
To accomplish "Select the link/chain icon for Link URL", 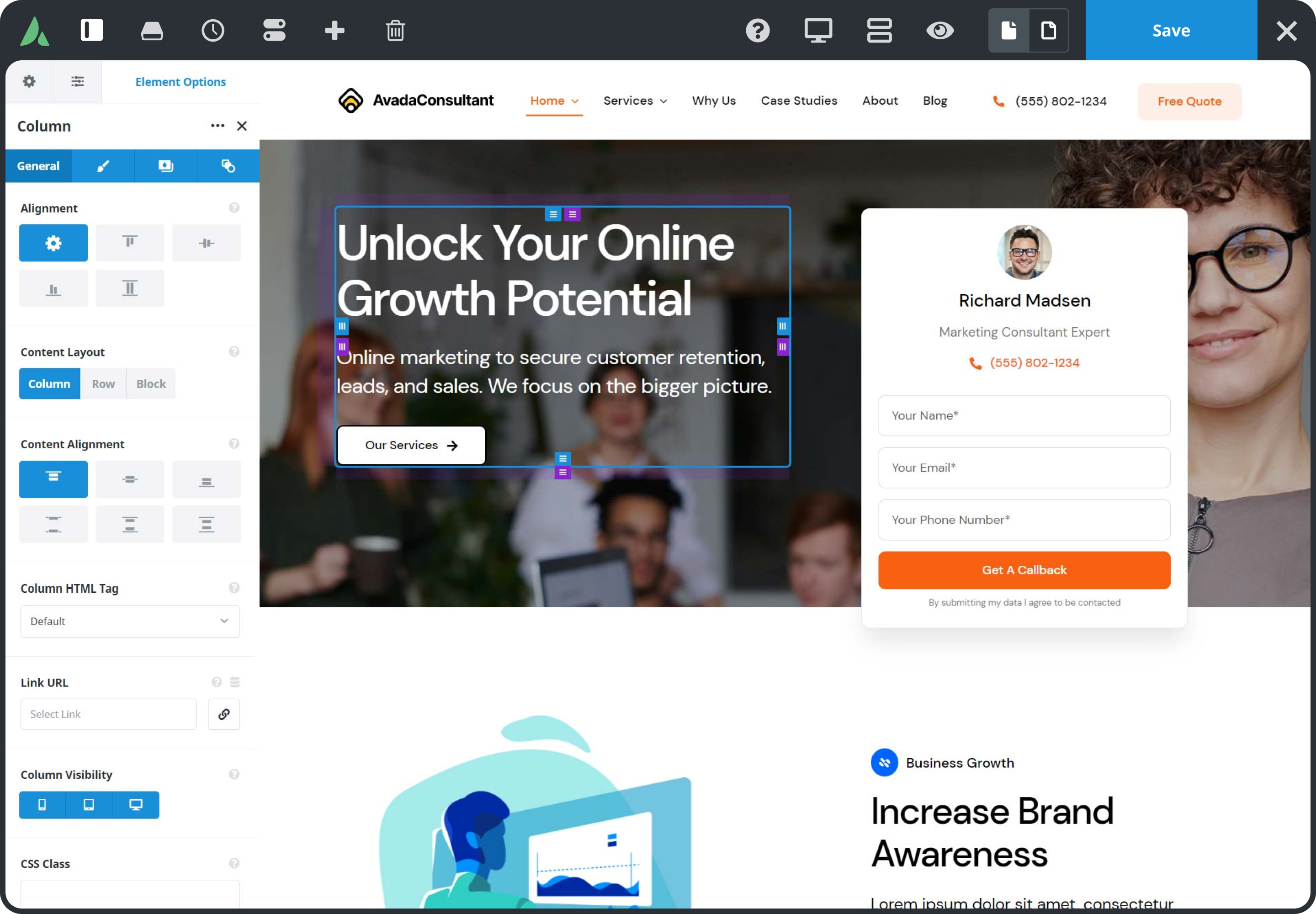I will click(224, 714).
